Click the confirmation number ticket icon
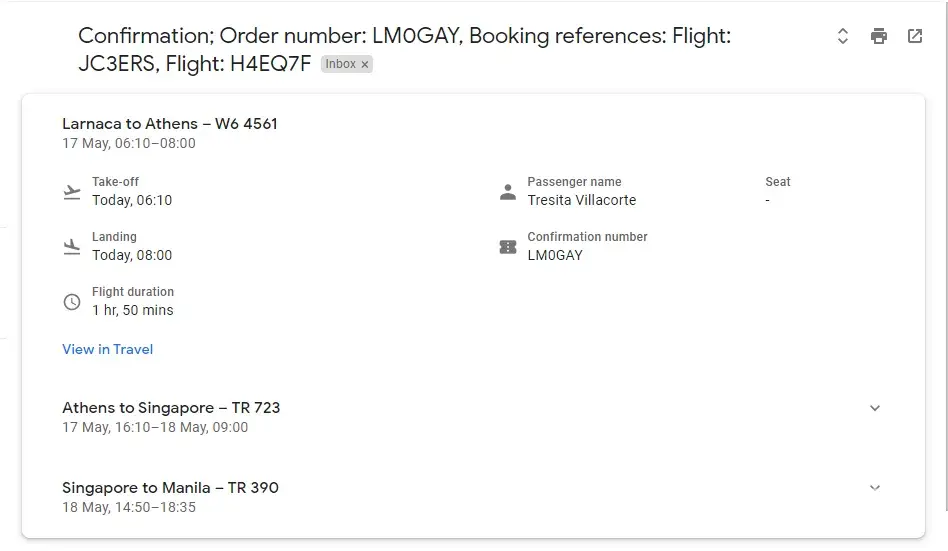The width and height of the screenshot is (948, 551). (x=508, y=246)
